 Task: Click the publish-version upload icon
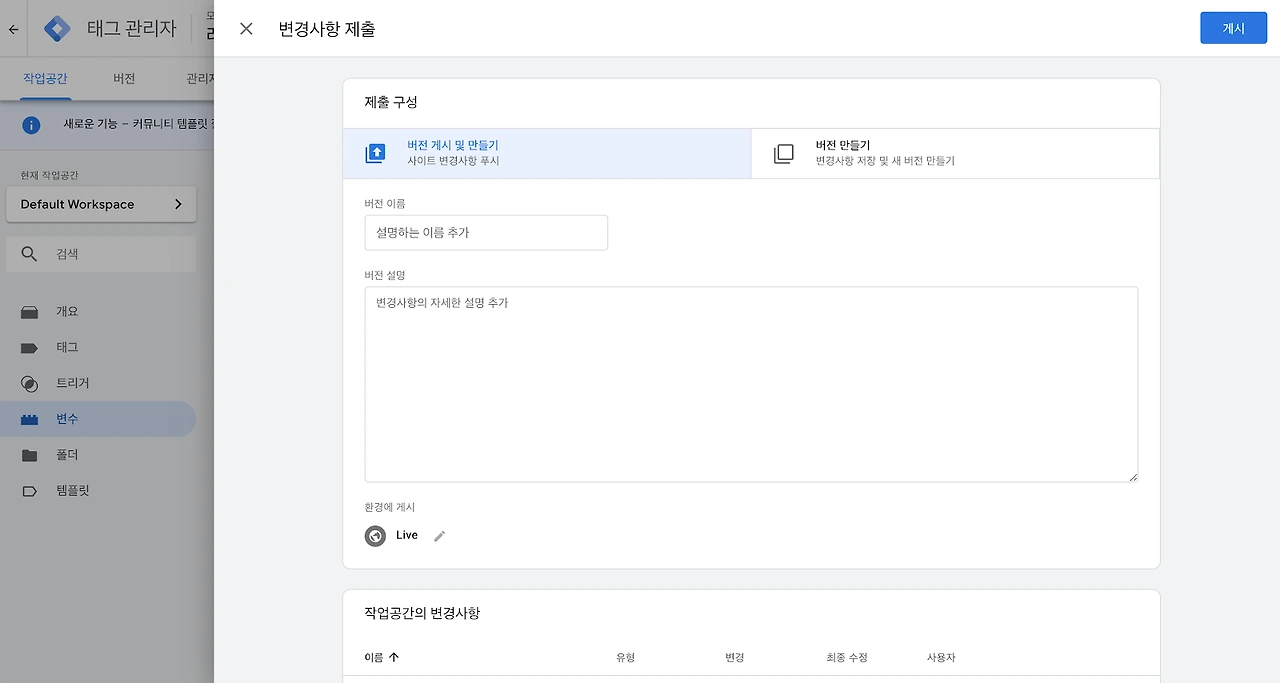(375, 153)
